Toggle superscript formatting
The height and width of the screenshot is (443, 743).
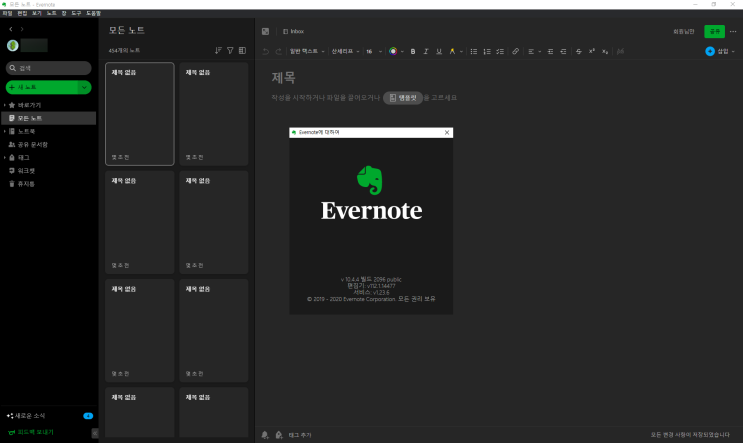tap(592, 51)
